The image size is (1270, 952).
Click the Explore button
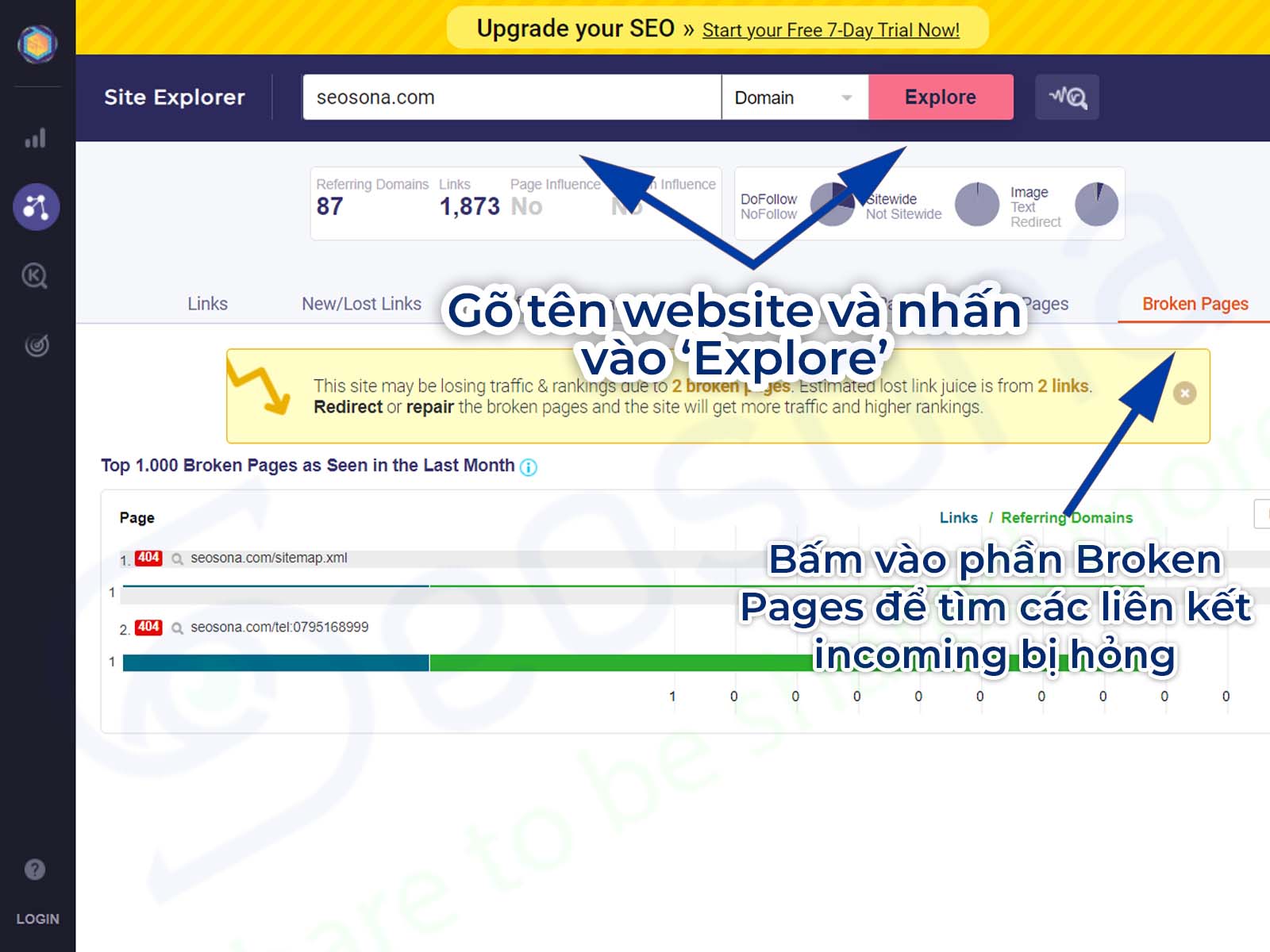(x=941, y=97)
